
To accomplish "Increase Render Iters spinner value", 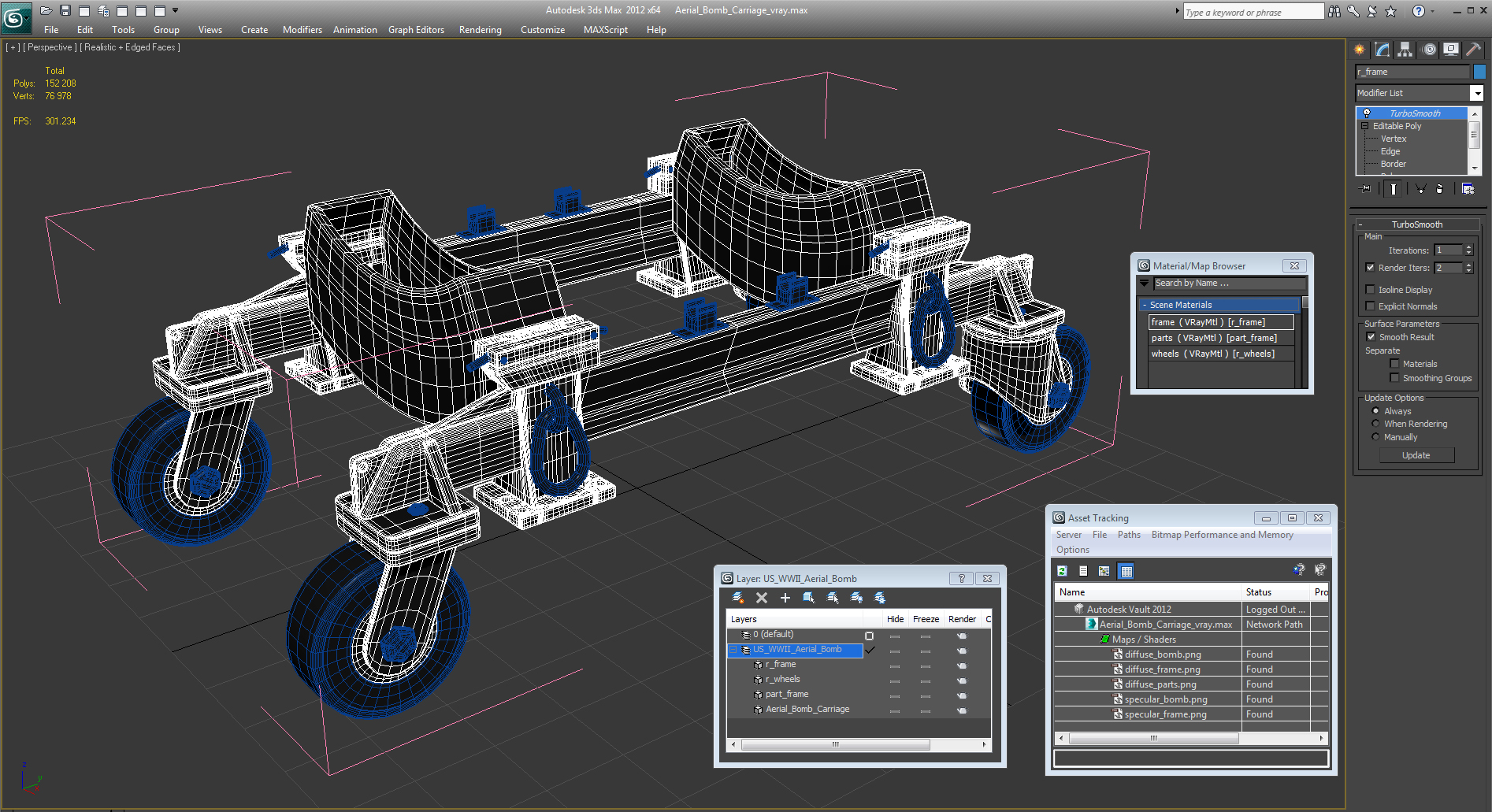I will coord(1469,265).
